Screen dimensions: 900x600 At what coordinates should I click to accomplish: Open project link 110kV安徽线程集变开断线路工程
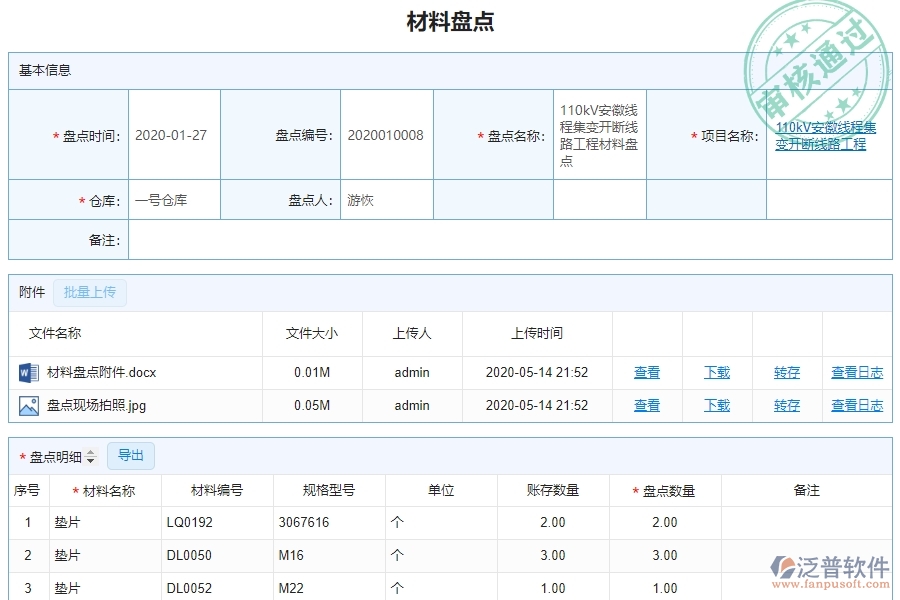(x=825, y=135)
